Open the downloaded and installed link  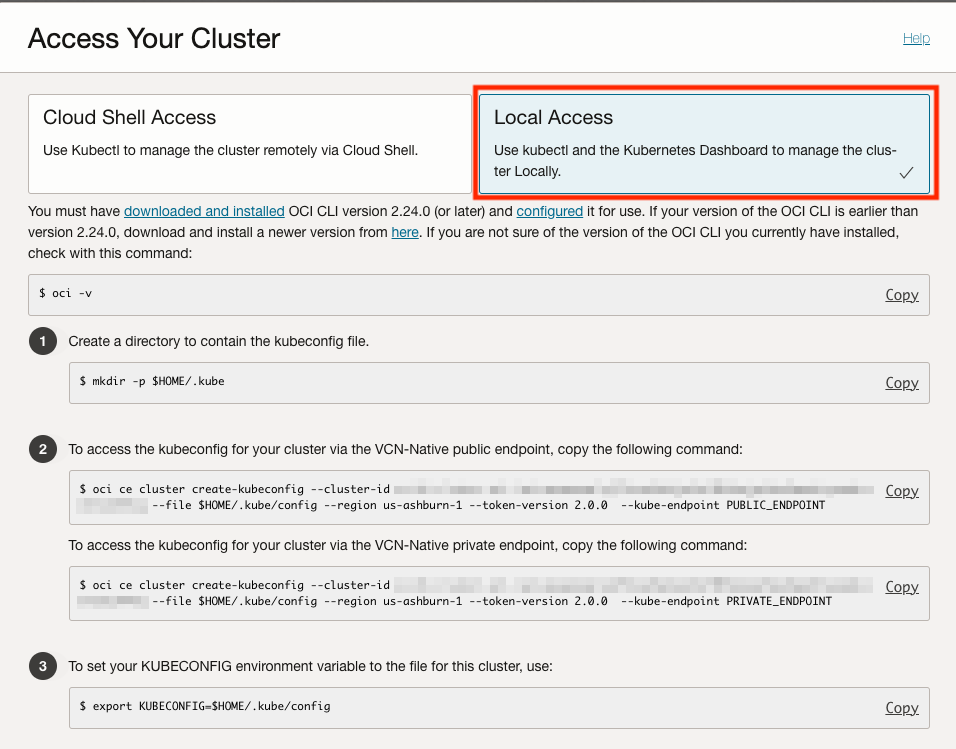click(204, 211)
